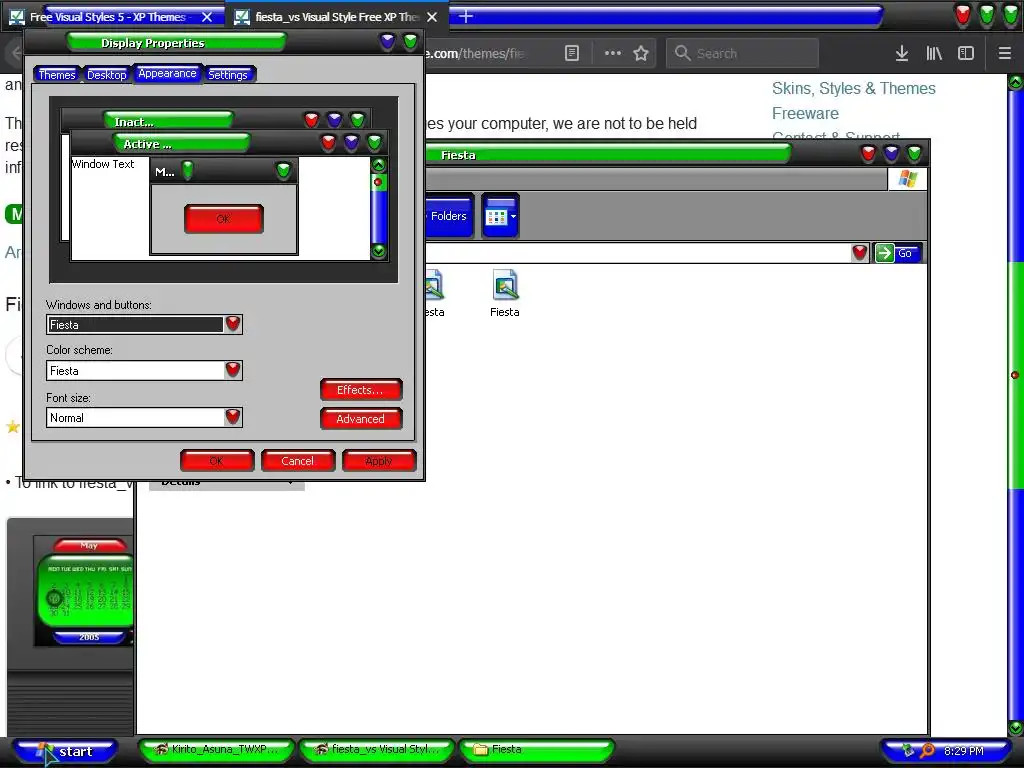Image resolution: width=1024 pixels, height=768 pixels.
Task: Click Go button in Fiesta window
Action: [898, 253]
